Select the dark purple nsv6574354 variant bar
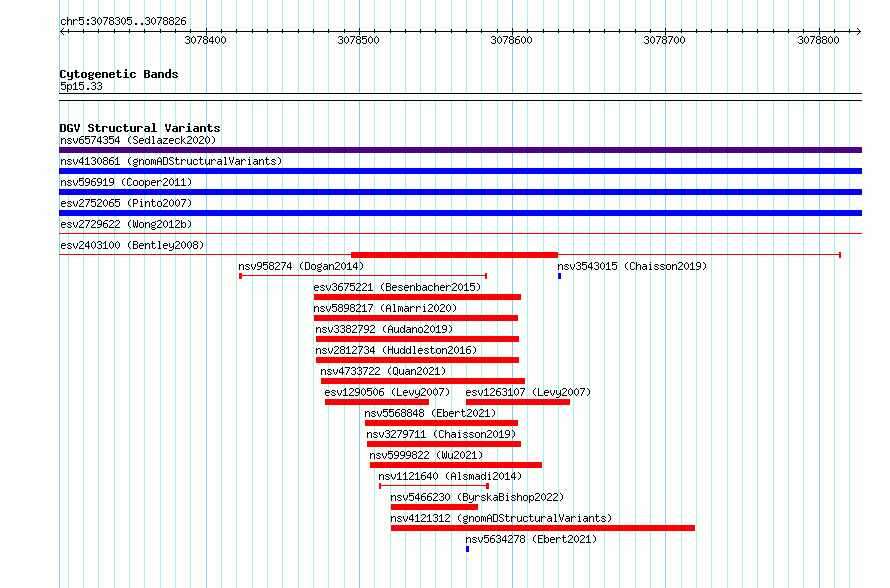Screen dimensions: 890x588 pos(460,150)
